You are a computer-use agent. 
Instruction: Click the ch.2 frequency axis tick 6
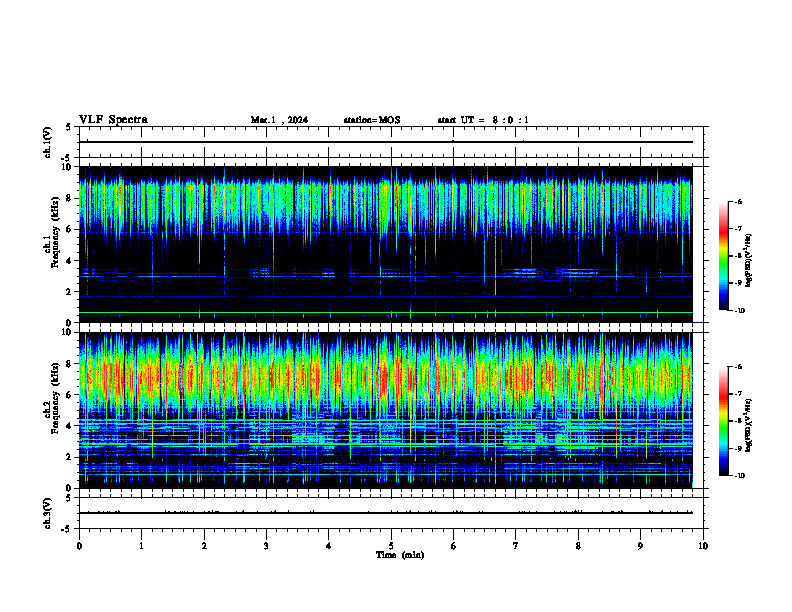(69, 395)
